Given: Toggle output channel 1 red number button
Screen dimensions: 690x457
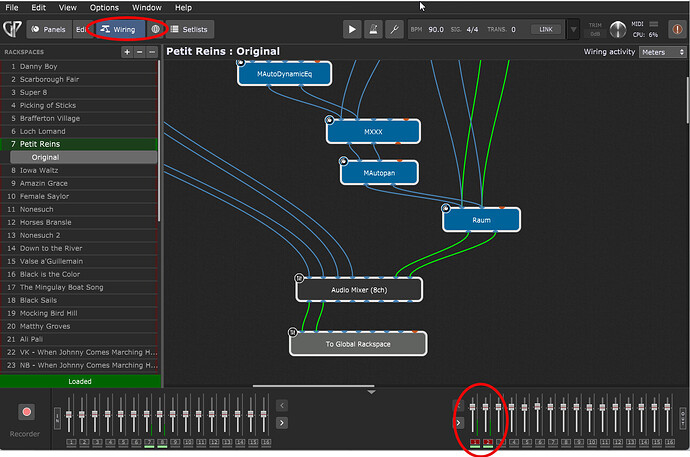Looking at the screenshot, I should click(x=475, y=442).
